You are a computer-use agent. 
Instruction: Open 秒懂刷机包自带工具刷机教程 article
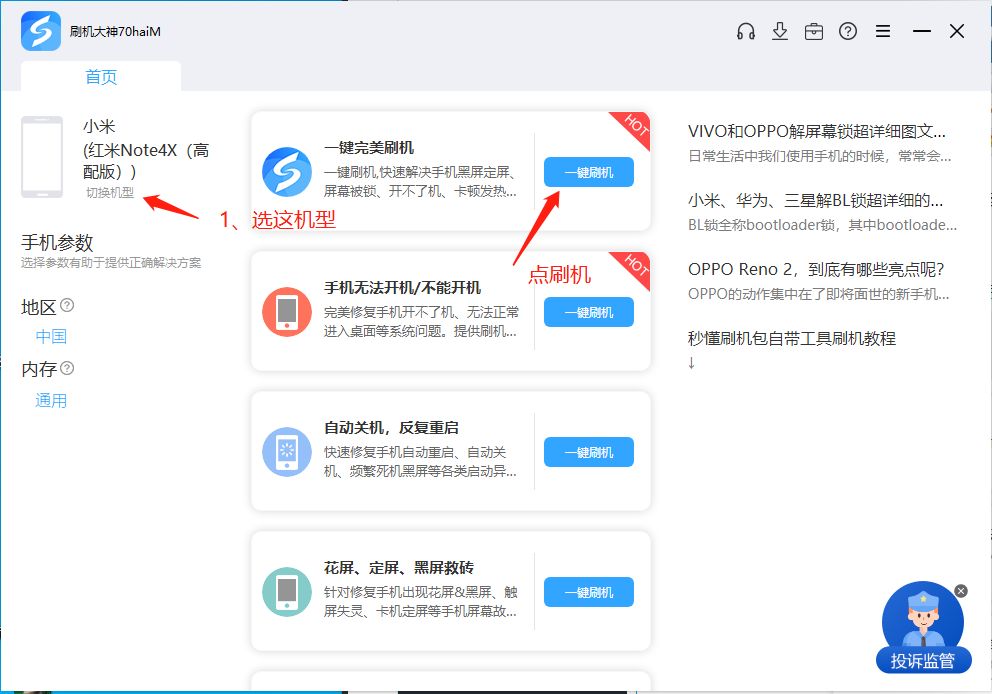(792, 338)
